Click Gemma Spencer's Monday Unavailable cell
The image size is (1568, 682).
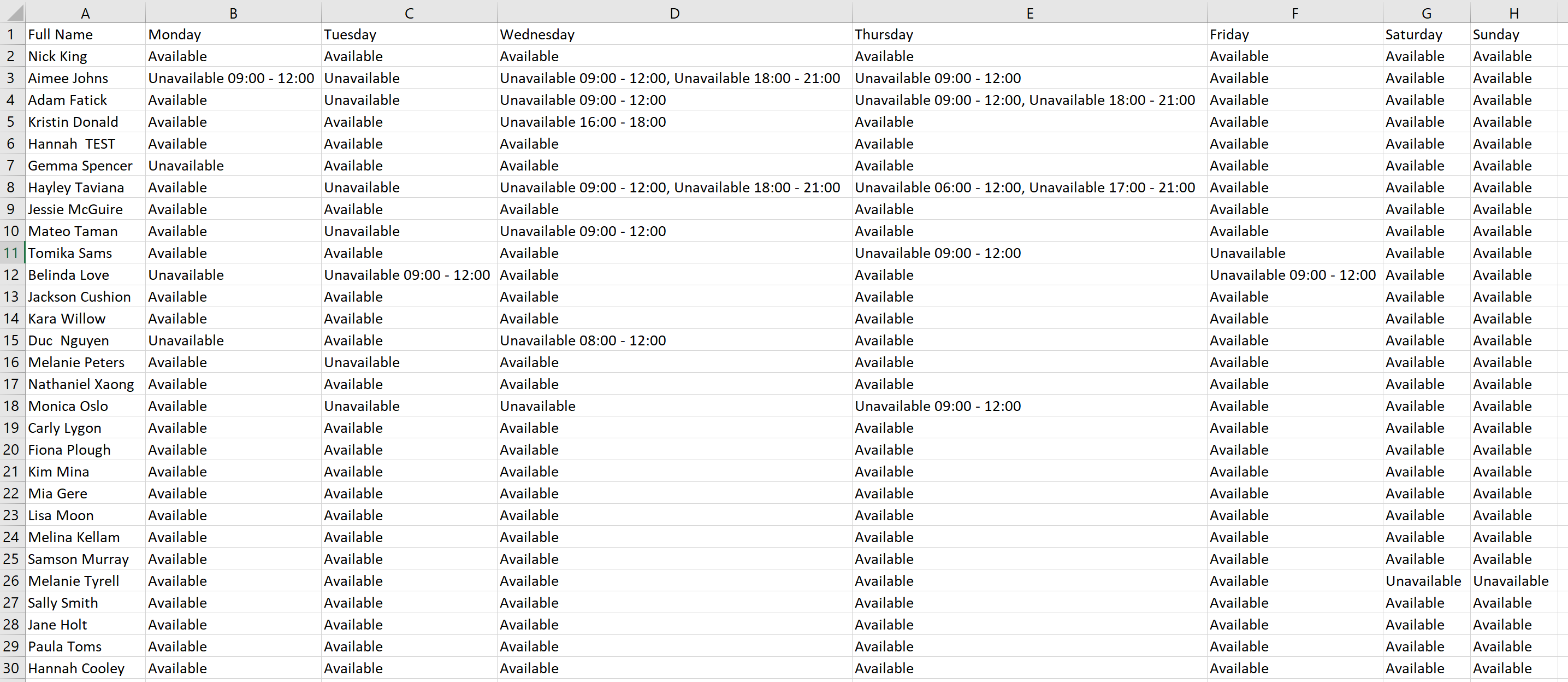[186, 166]
